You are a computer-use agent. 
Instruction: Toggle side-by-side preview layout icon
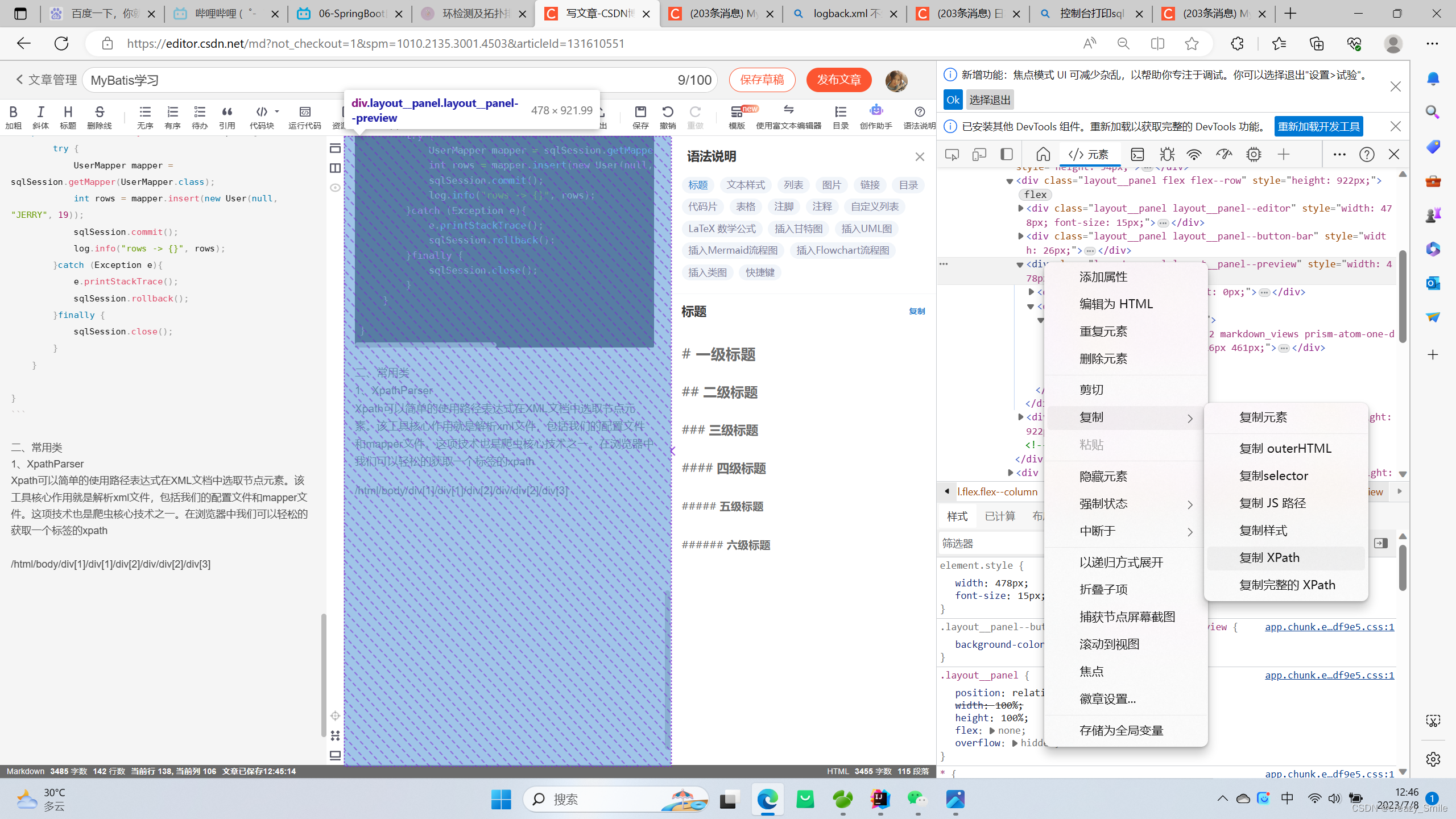(335, 168)
